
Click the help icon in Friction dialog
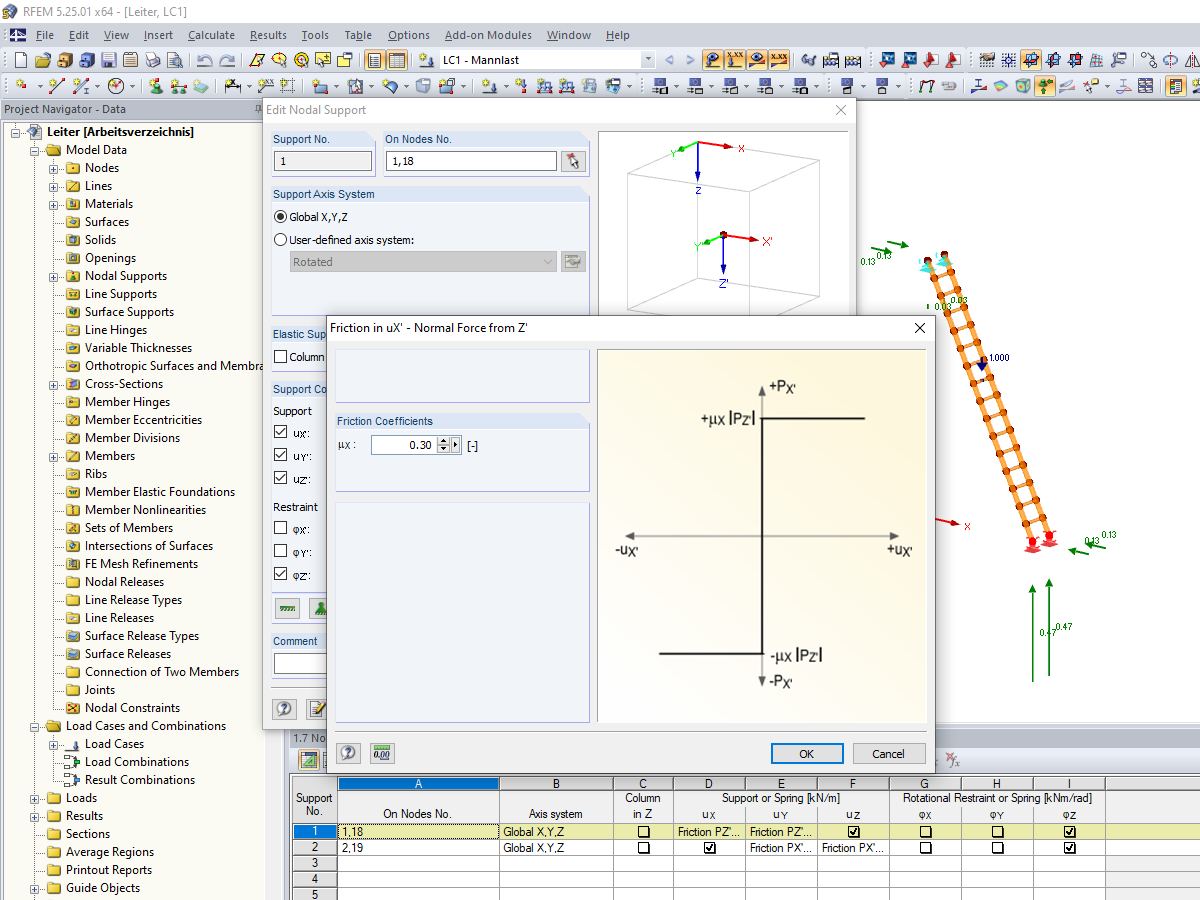coord(348,754)
